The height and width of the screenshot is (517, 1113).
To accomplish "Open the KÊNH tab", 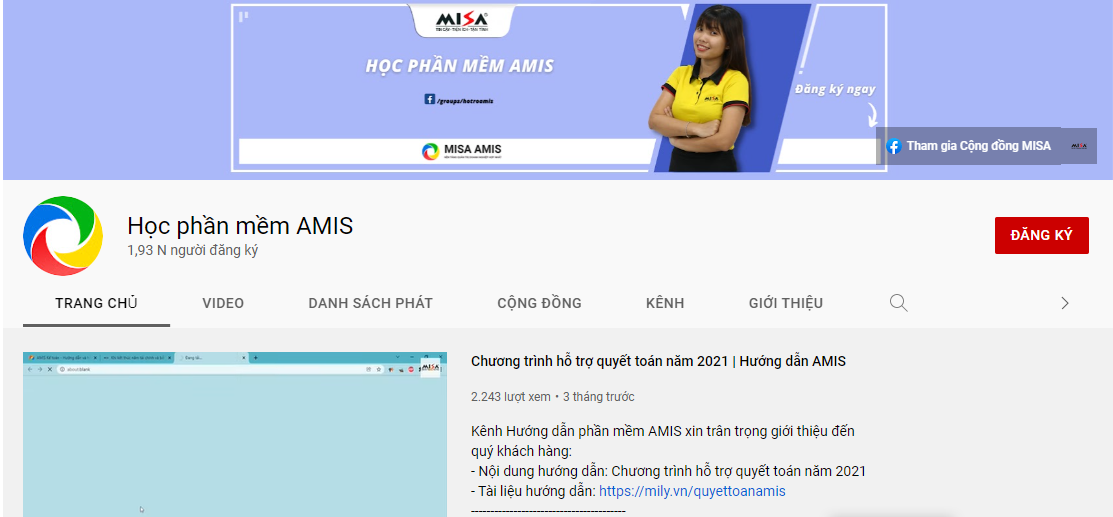I will tap(665, 303).
